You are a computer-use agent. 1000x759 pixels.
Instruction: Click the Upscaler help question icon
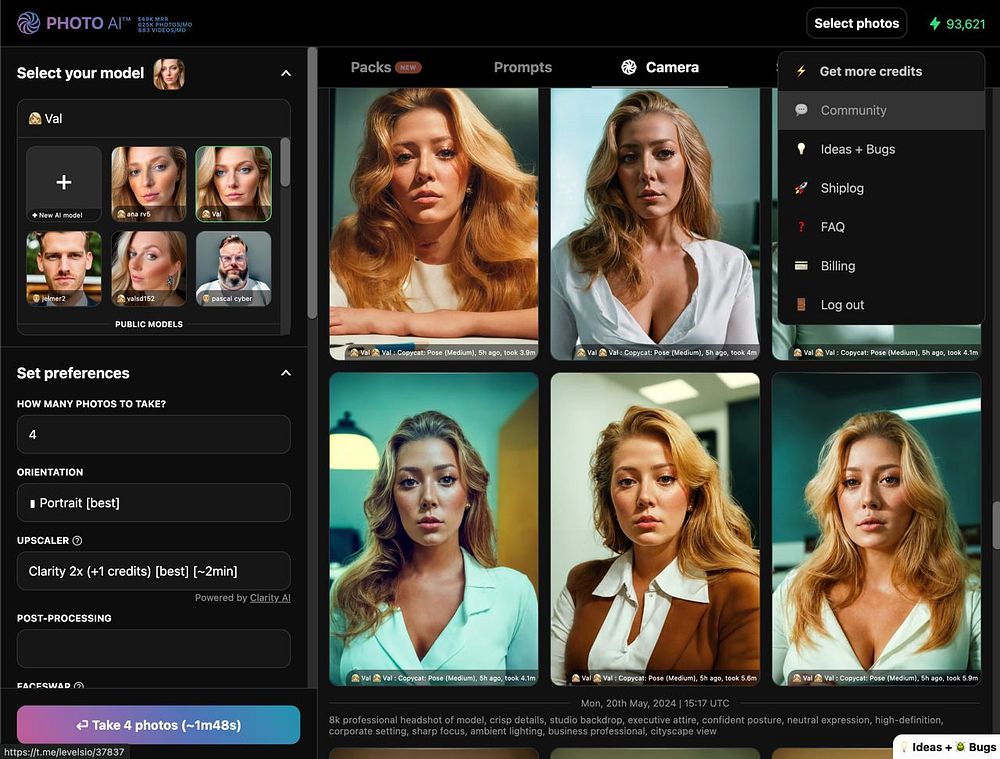click(77, 540)
